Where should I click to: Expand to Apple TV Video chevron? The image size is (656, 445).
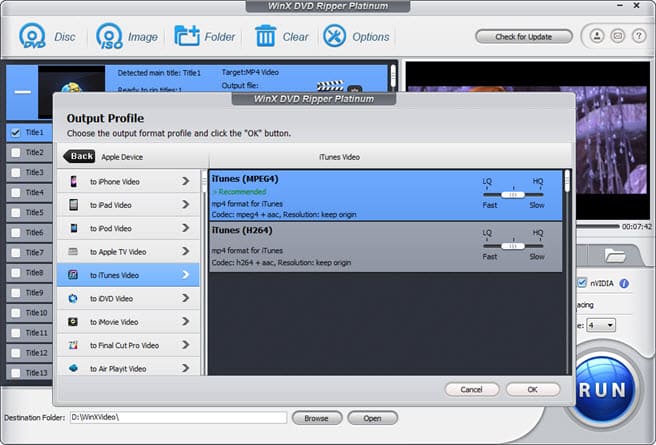pos(186,251)
